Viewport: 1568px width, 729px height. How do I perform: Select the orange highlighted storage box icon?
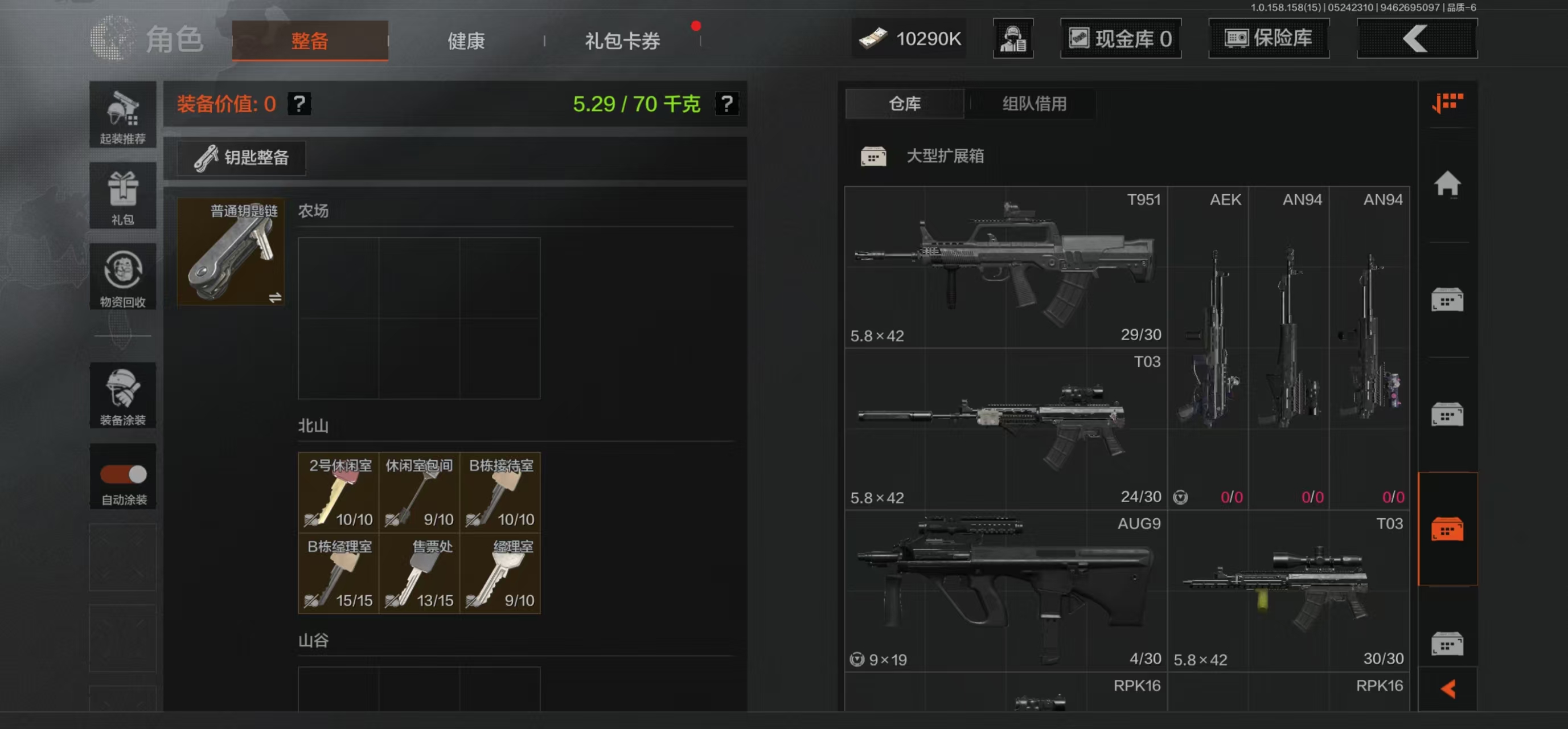(1447, 529)
